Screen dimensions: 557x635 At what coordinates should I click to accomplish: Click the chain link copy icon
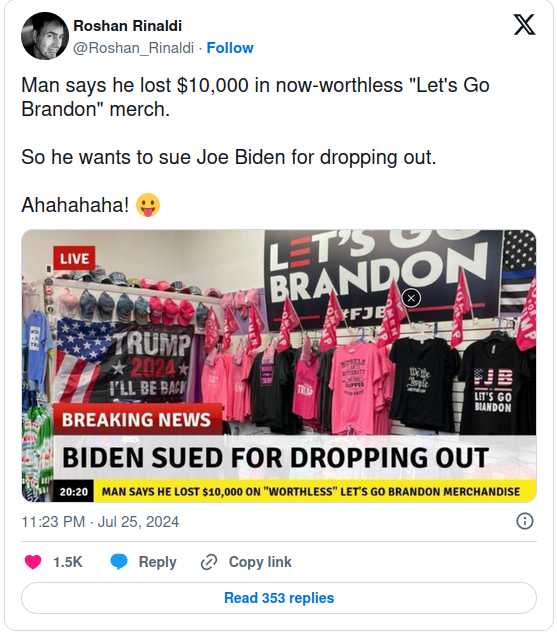pos(209,562)
